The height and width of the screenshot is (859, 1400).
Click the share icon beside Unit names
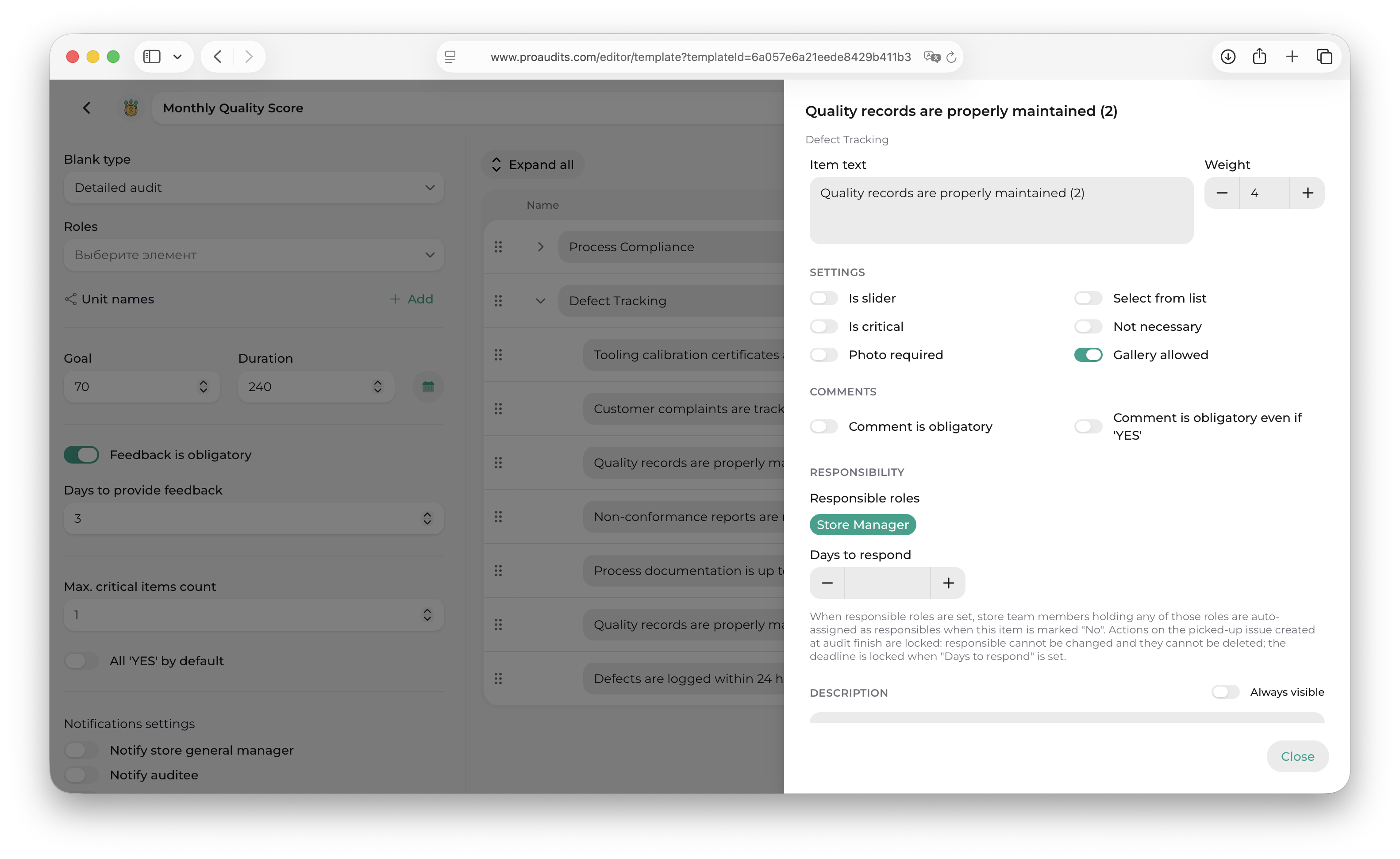70,299
